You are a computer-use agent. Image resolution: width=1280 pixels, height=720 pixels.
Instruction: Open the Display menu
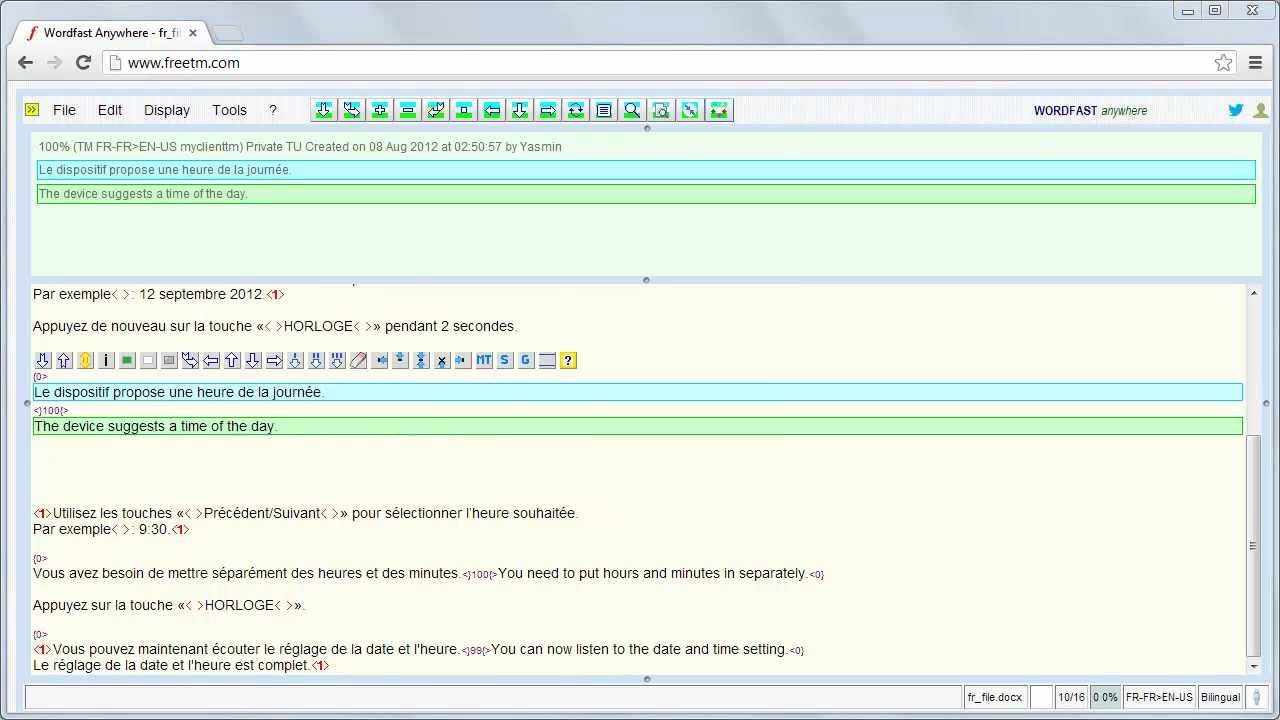click(x=167, y=110)
